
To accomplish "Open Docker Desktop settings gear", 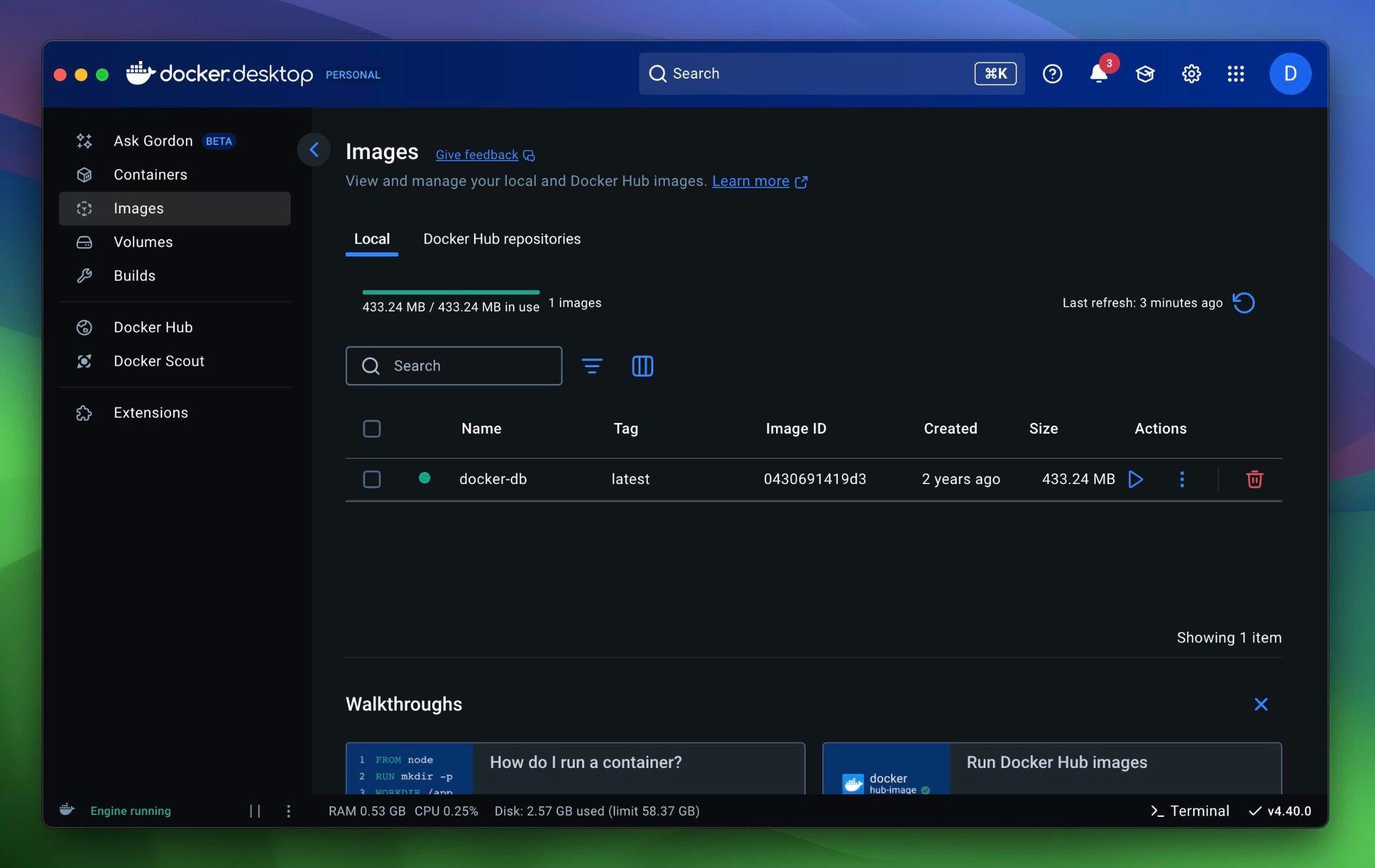I will point(1191,74).
